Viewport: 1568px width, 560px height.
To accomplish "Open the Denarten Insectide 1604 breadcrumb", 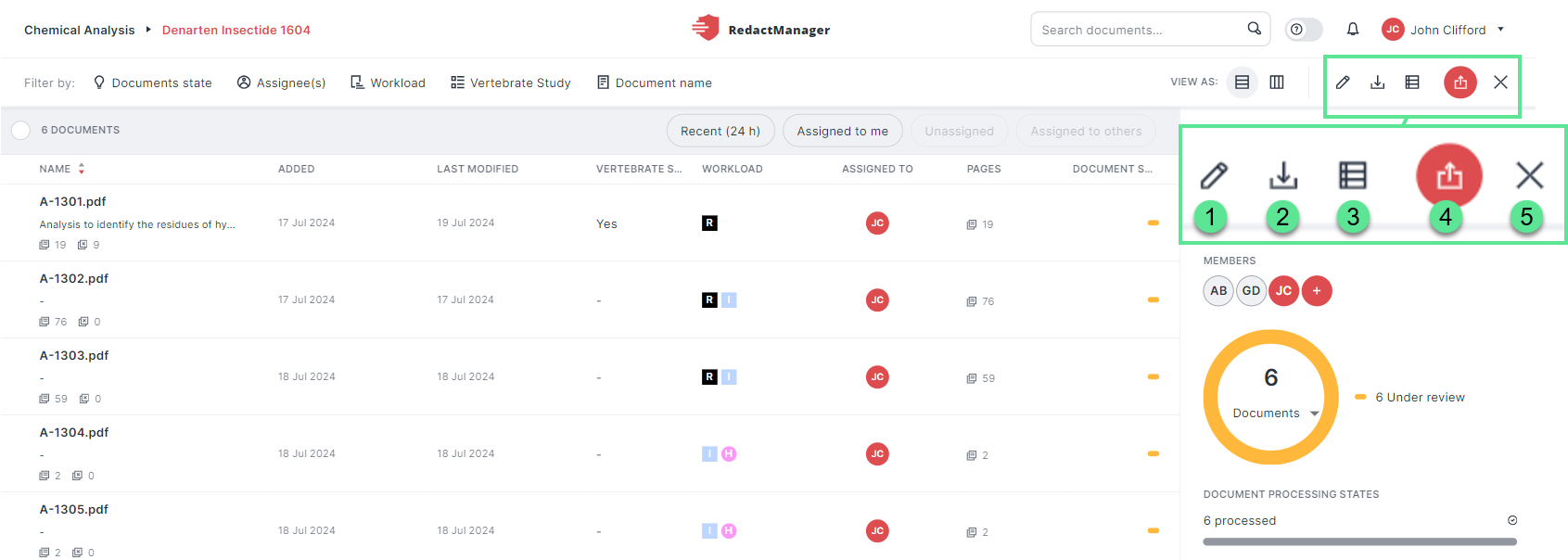I will coord(236,30).
